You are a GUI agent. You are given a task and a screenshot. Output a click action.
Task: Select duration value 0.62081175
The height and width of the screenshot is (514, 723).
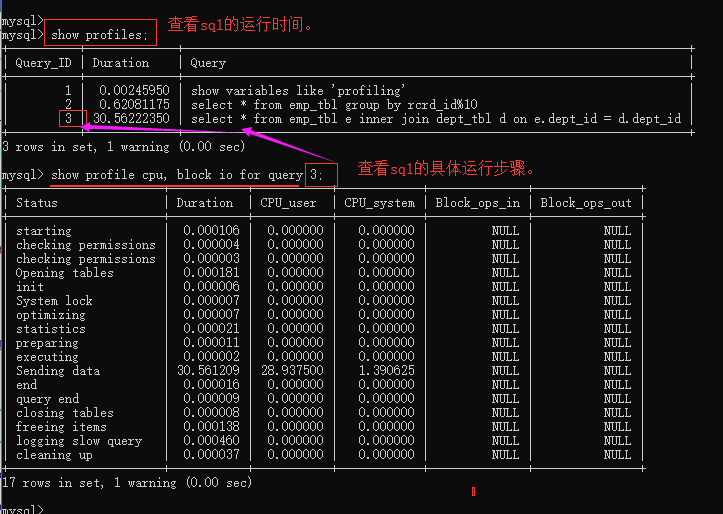click(x=134, y=105)
